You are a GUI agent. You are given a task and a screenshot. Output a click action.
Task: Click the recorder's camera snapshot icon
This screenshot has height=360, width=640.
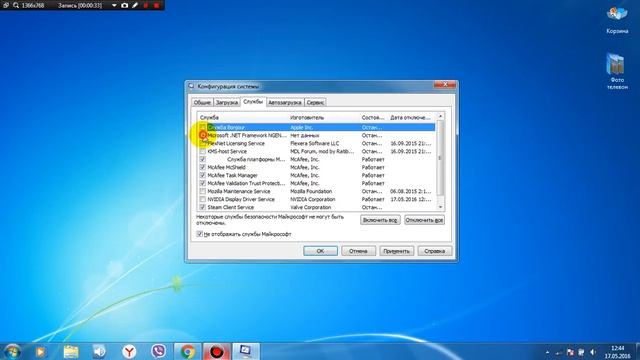coord(124,5)
